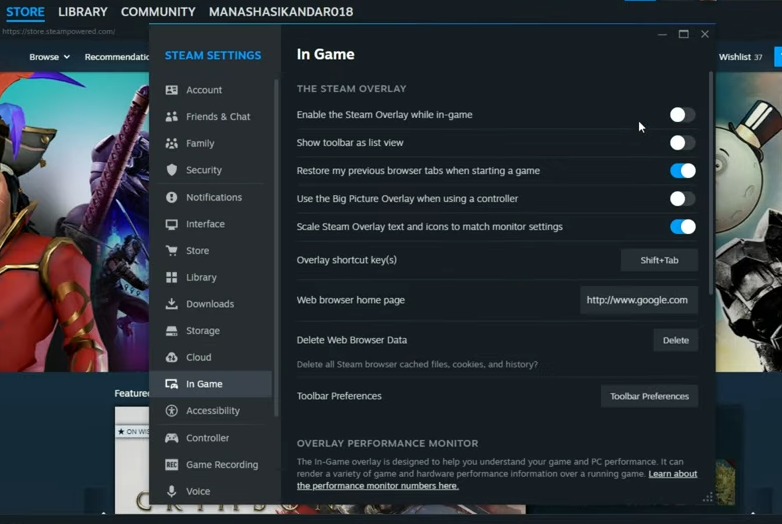Expand the Browse dropdown in store
Viewport: 782px width, 524px height.
pyautogui.click(x=49, y=57)
